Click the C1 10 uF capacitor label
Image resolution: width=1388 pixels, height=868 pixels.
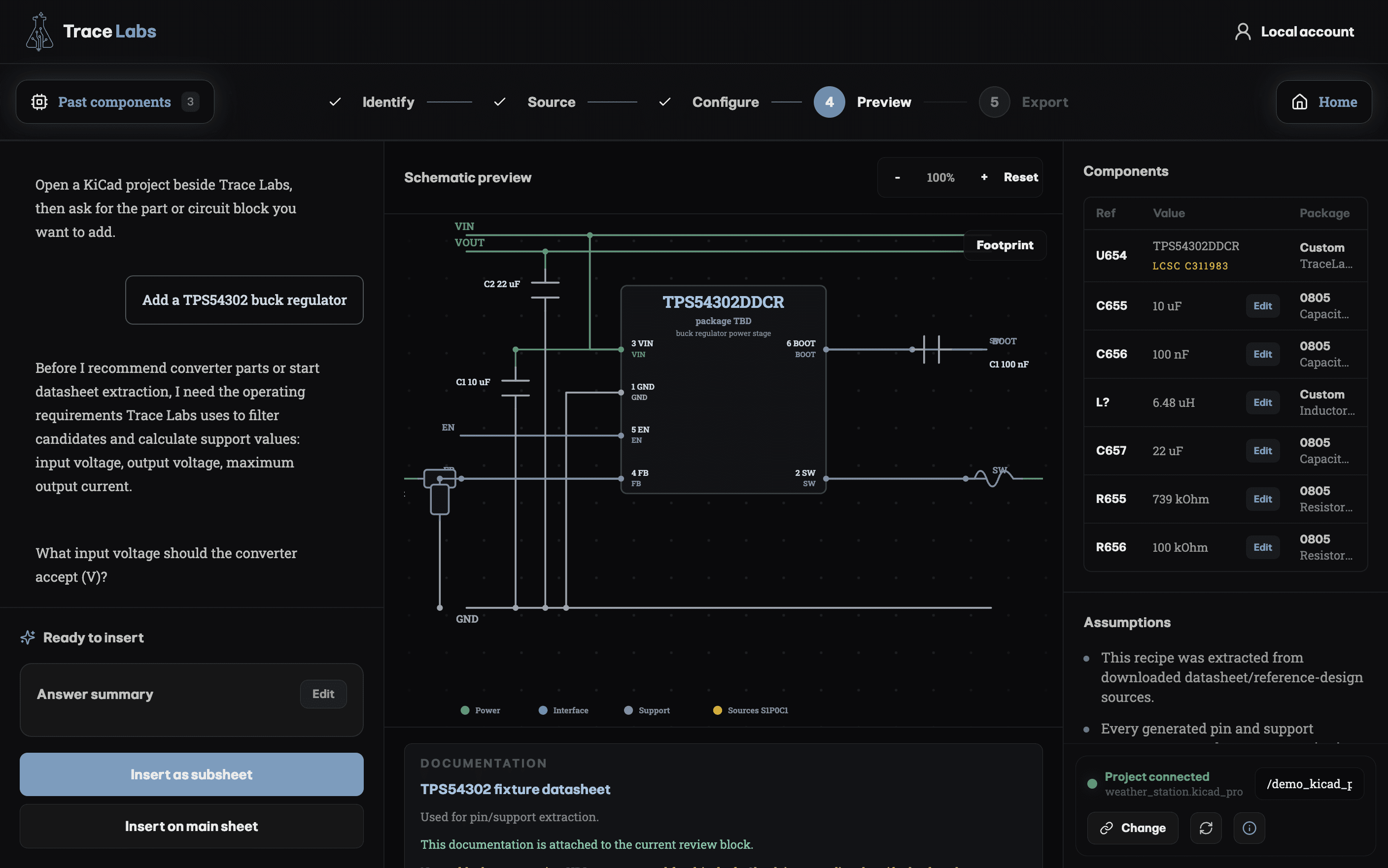point(473,382)
